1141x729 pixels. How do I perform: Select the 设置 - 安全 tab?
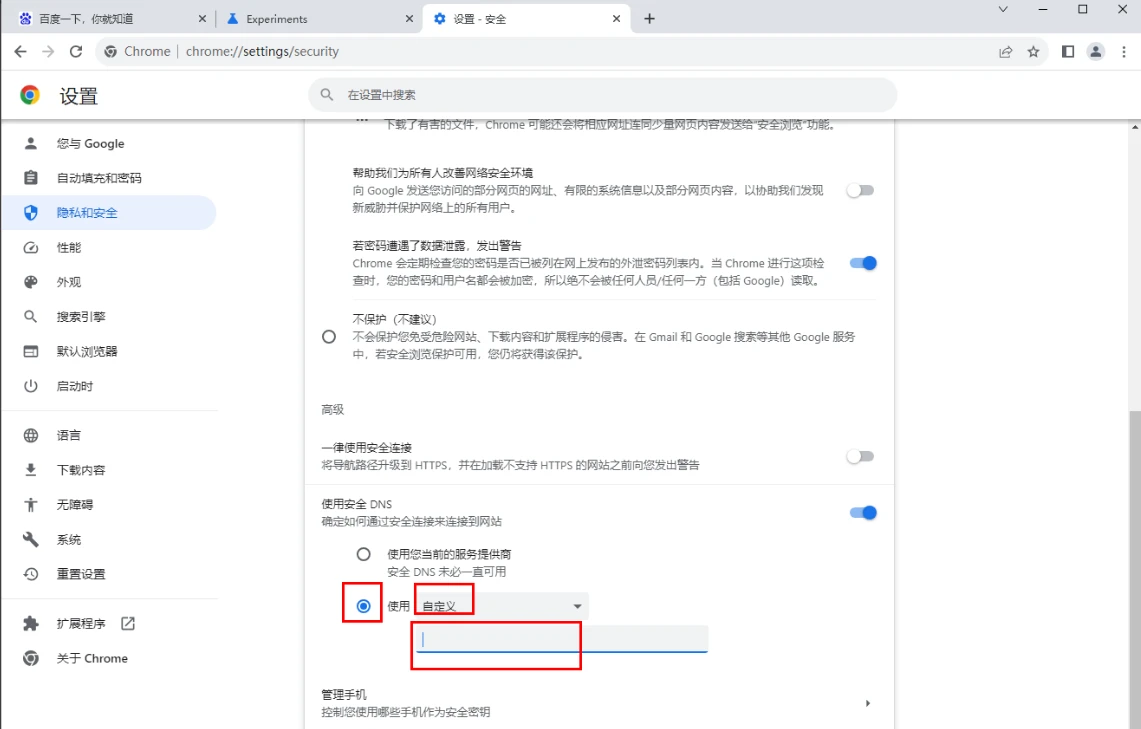point(527,19)
